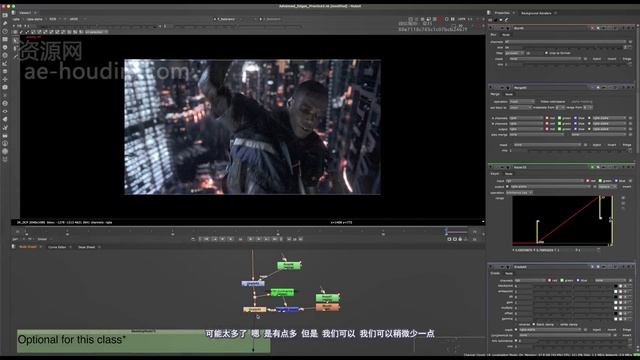Switch to the Dope Sheet tab
This screenshot has width=640, height=360.
coord(86,247)
